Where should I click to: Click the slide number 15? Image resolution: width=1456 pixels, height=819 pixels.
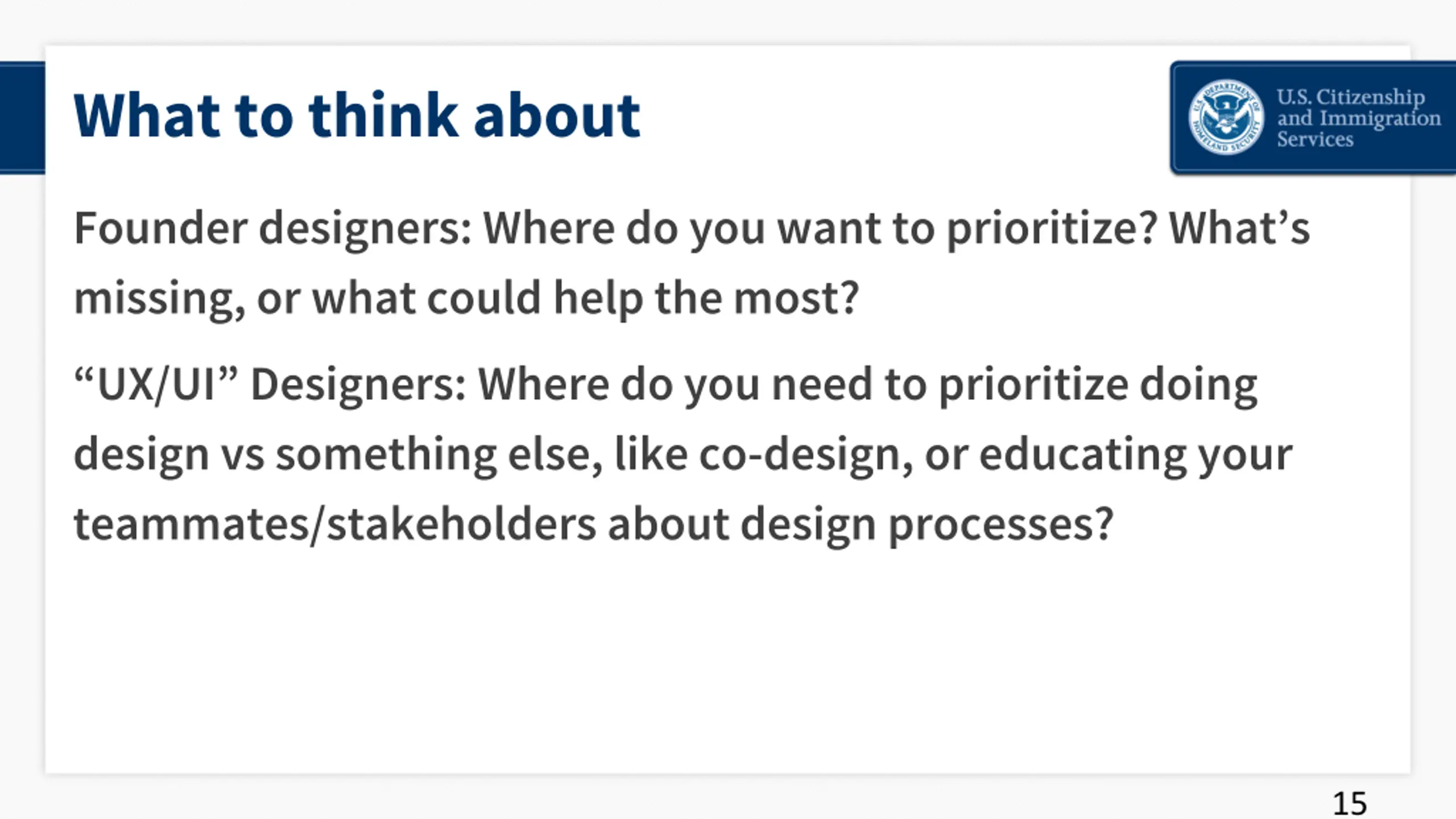click(1350, 803)
